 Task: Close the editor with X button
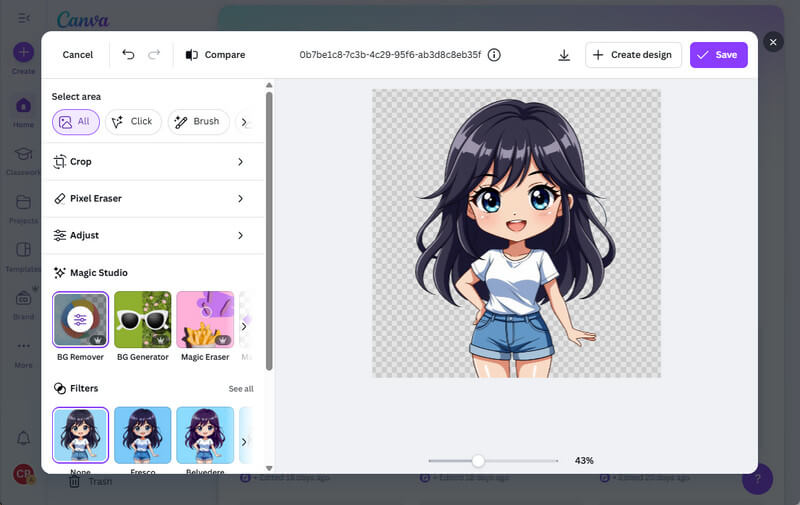(x=773, y=42)
